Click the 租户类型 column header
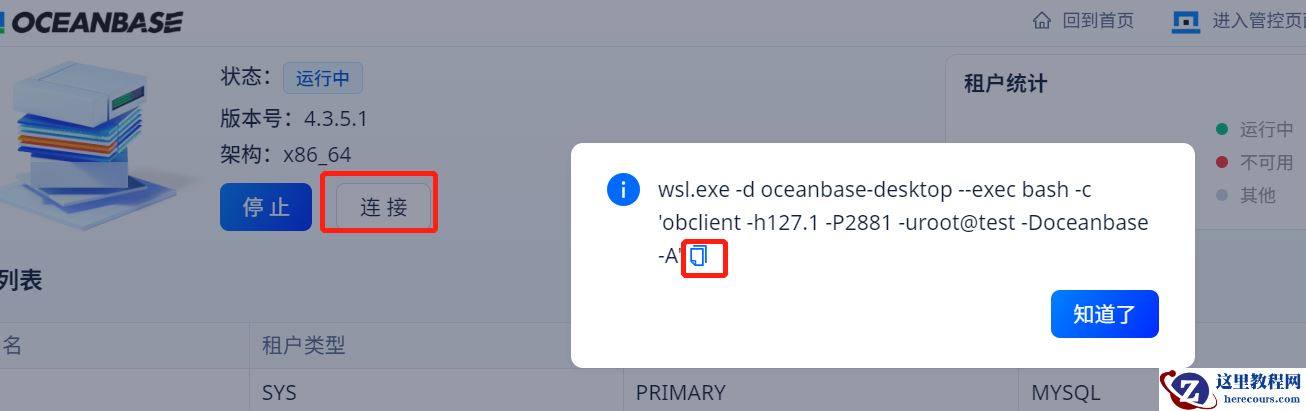 (303, 346)
